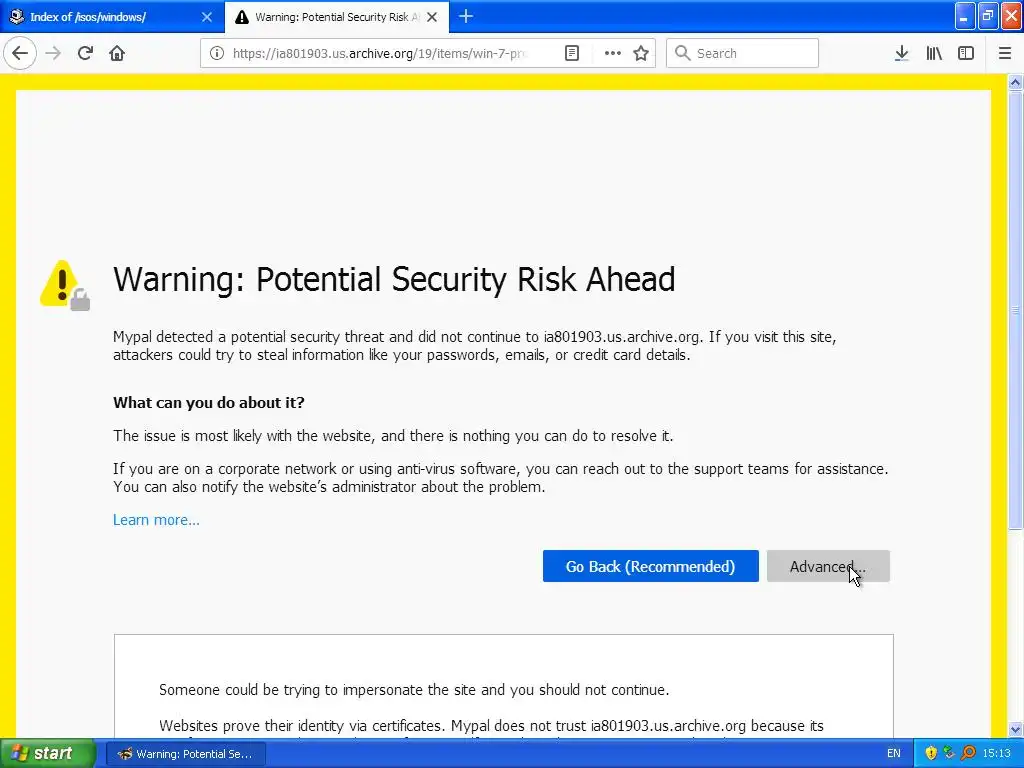Open the Windows start menu
1024x768 pixels.
point(48,754)
